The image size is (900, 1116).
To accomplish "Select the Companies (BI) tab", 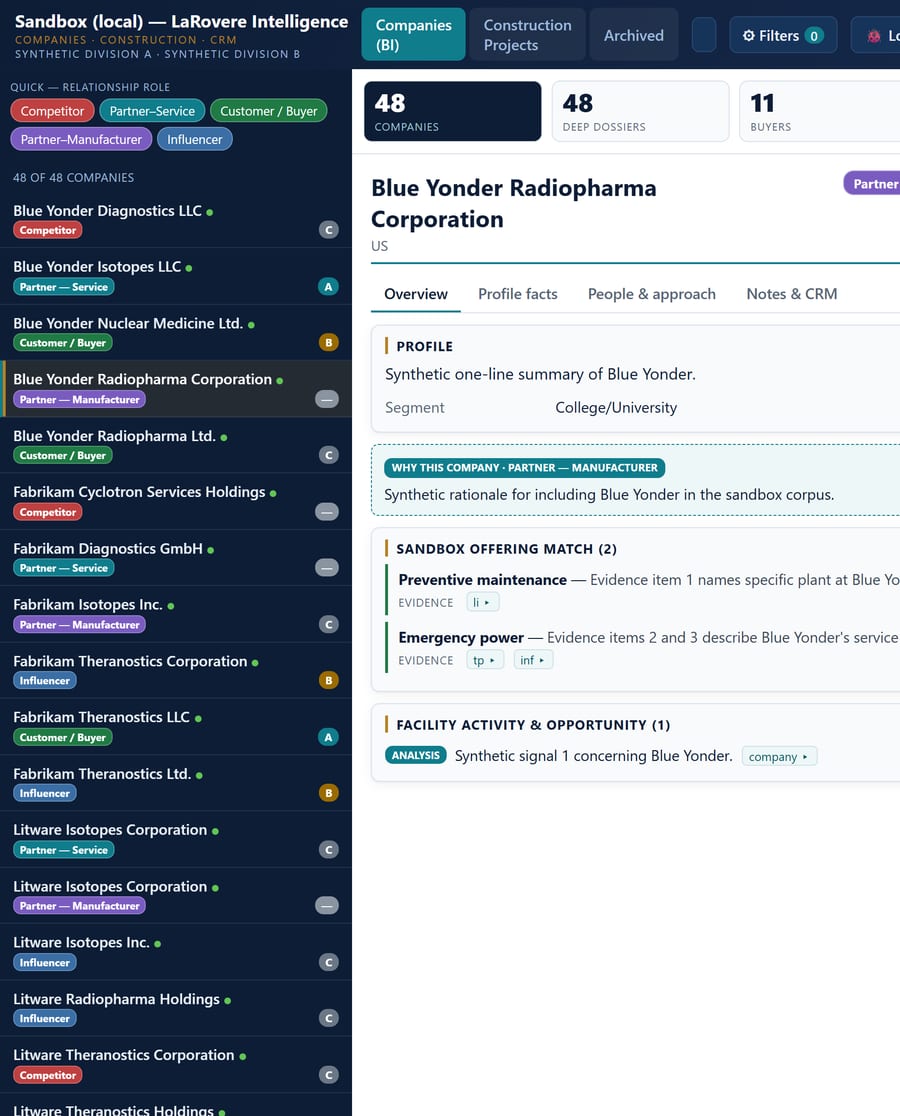I will [413, 35].
